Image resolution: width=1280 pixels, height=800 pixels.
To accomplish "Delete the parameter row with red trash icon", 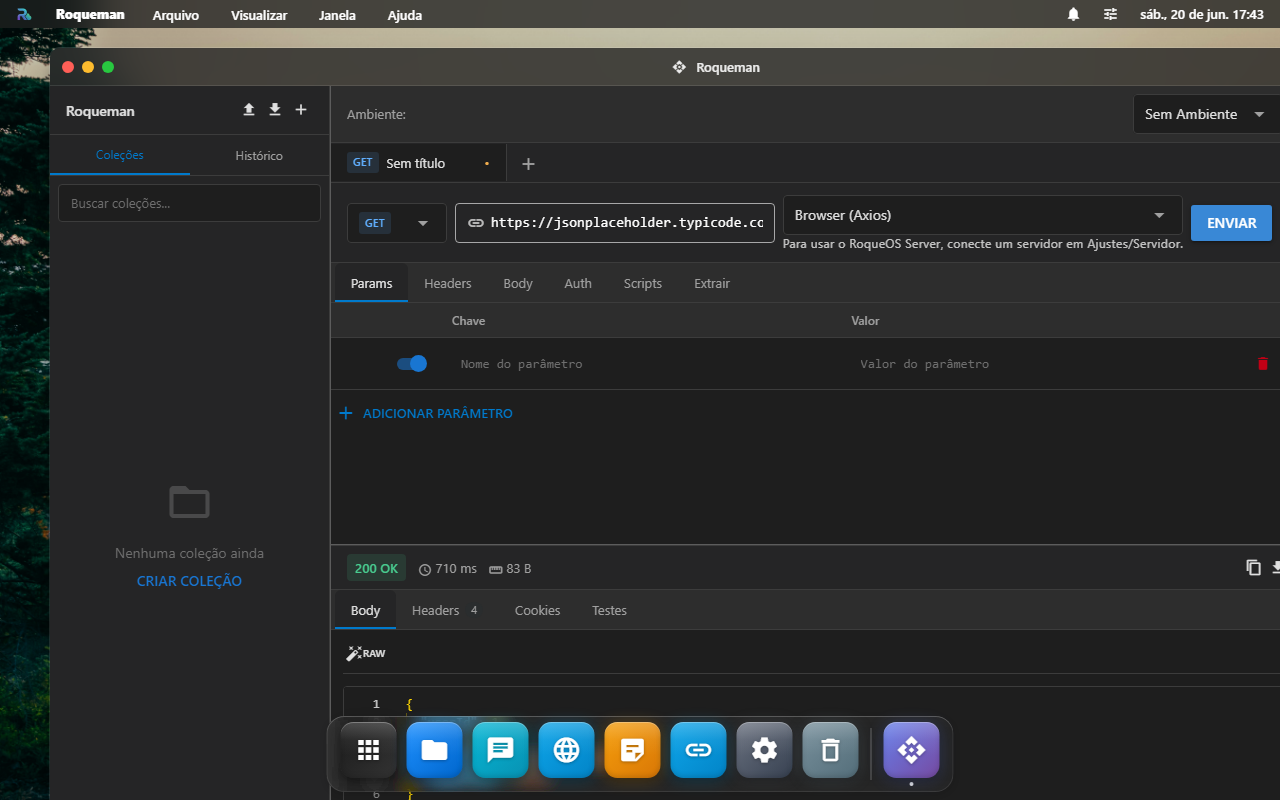I will coord(1263,364).
